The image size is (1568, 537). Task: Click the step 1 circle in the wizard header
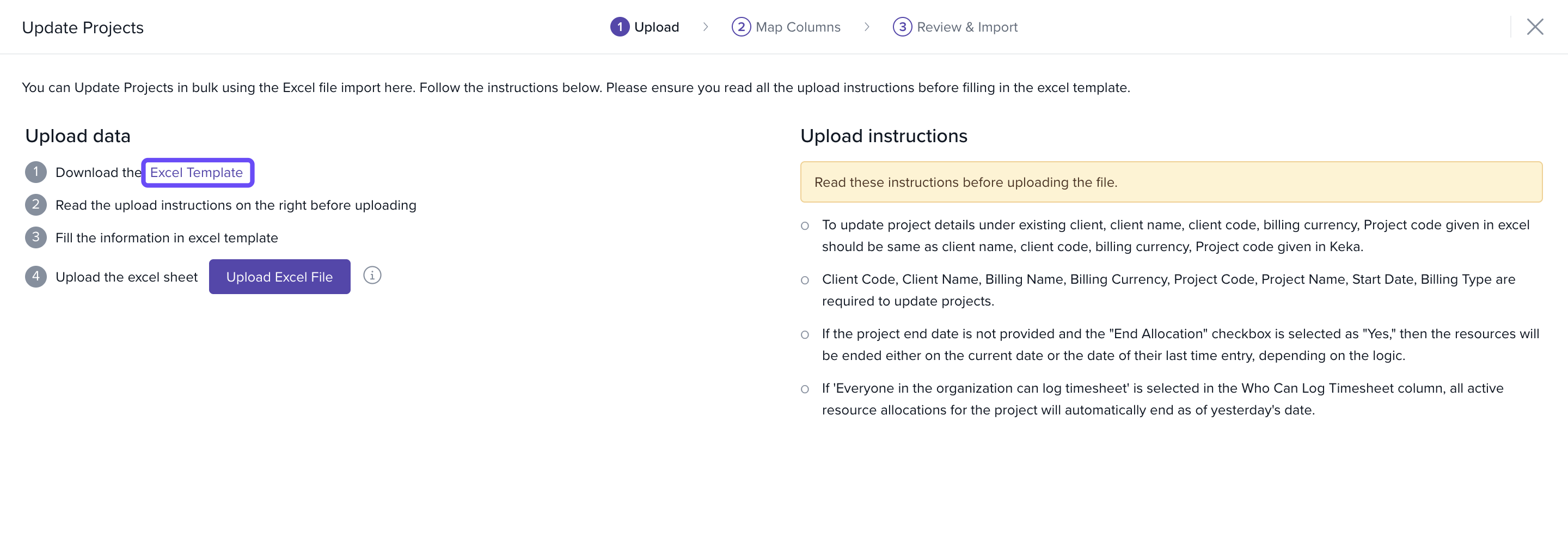click(619, 27)
